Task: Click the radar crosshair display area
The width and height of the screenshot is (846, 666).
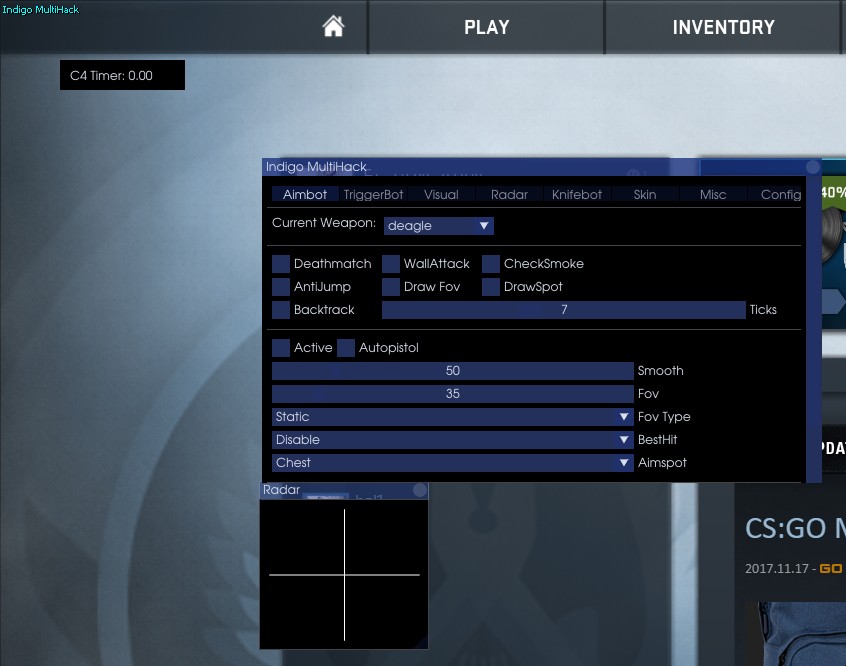Action: (344, 575)
